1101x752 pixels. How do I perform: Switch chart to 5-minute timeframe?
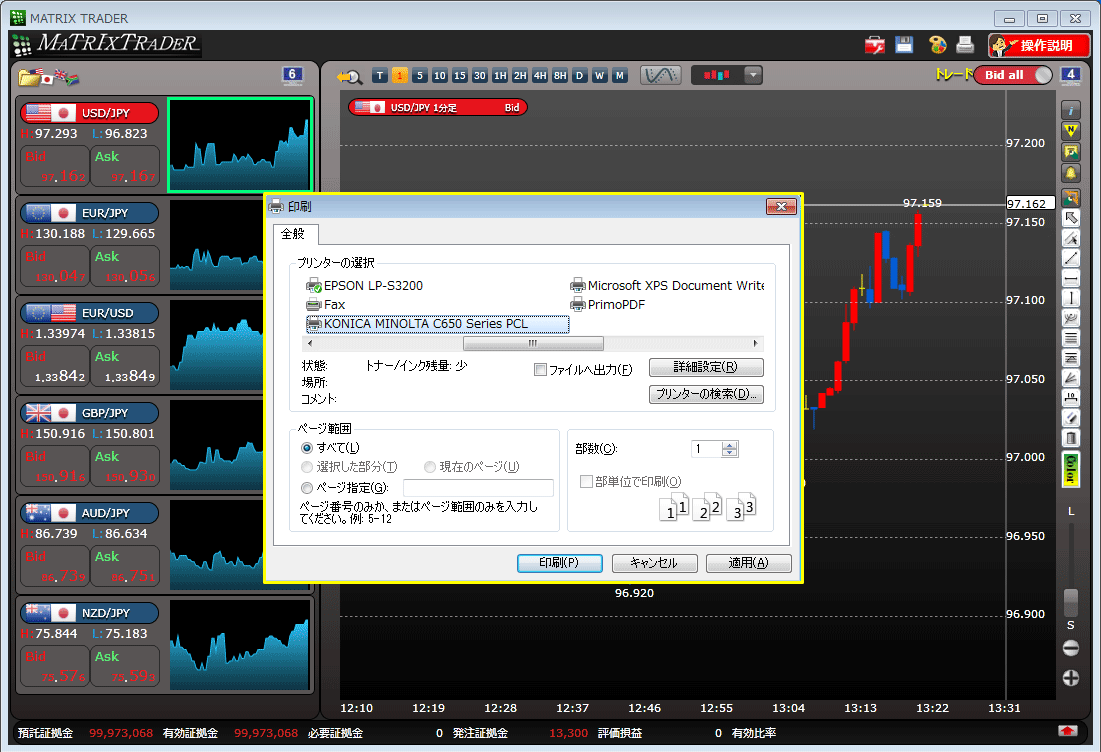pyautogui.click(x=420, y=76)
